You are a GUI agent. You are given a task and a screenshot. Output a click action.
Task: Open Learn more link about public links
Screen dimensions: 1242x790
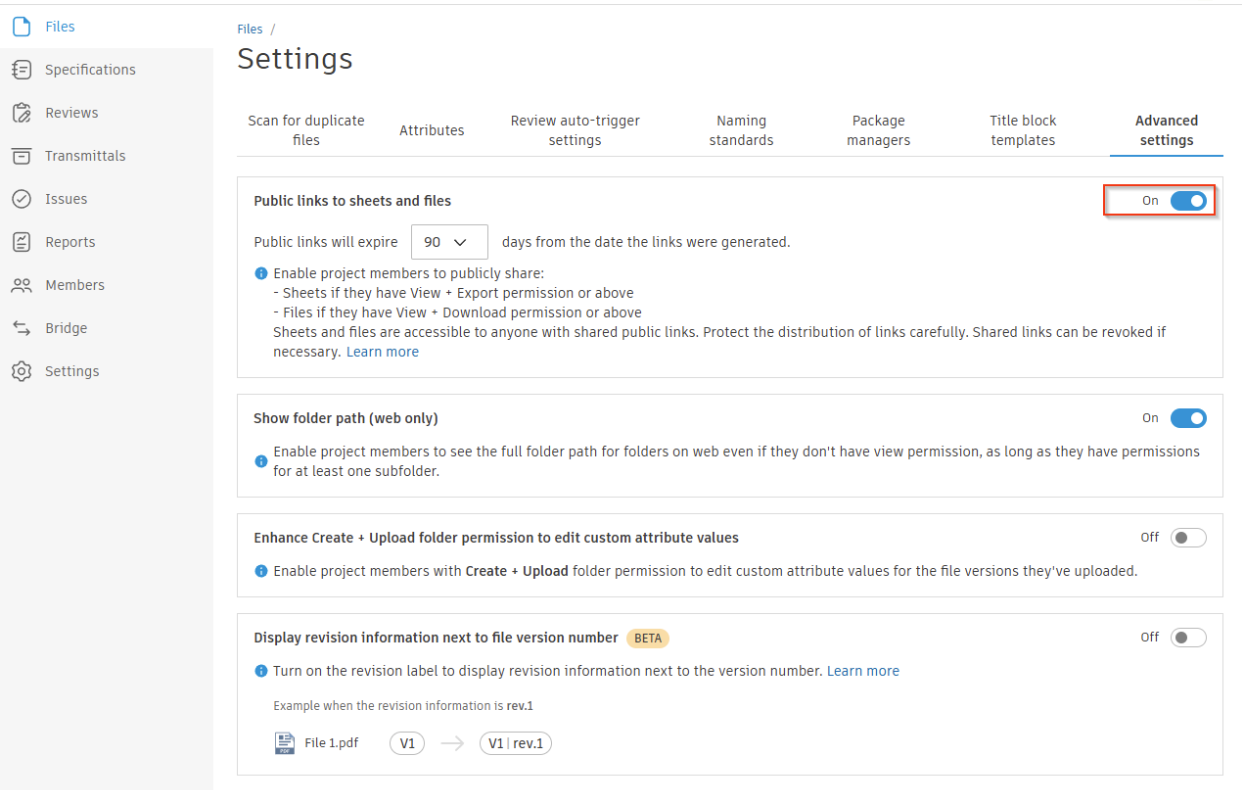pos(382,352)
